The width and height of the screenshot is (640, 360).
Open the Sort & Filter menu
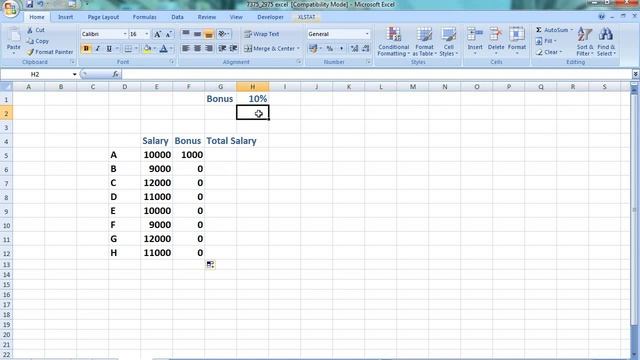pos(585,42)
